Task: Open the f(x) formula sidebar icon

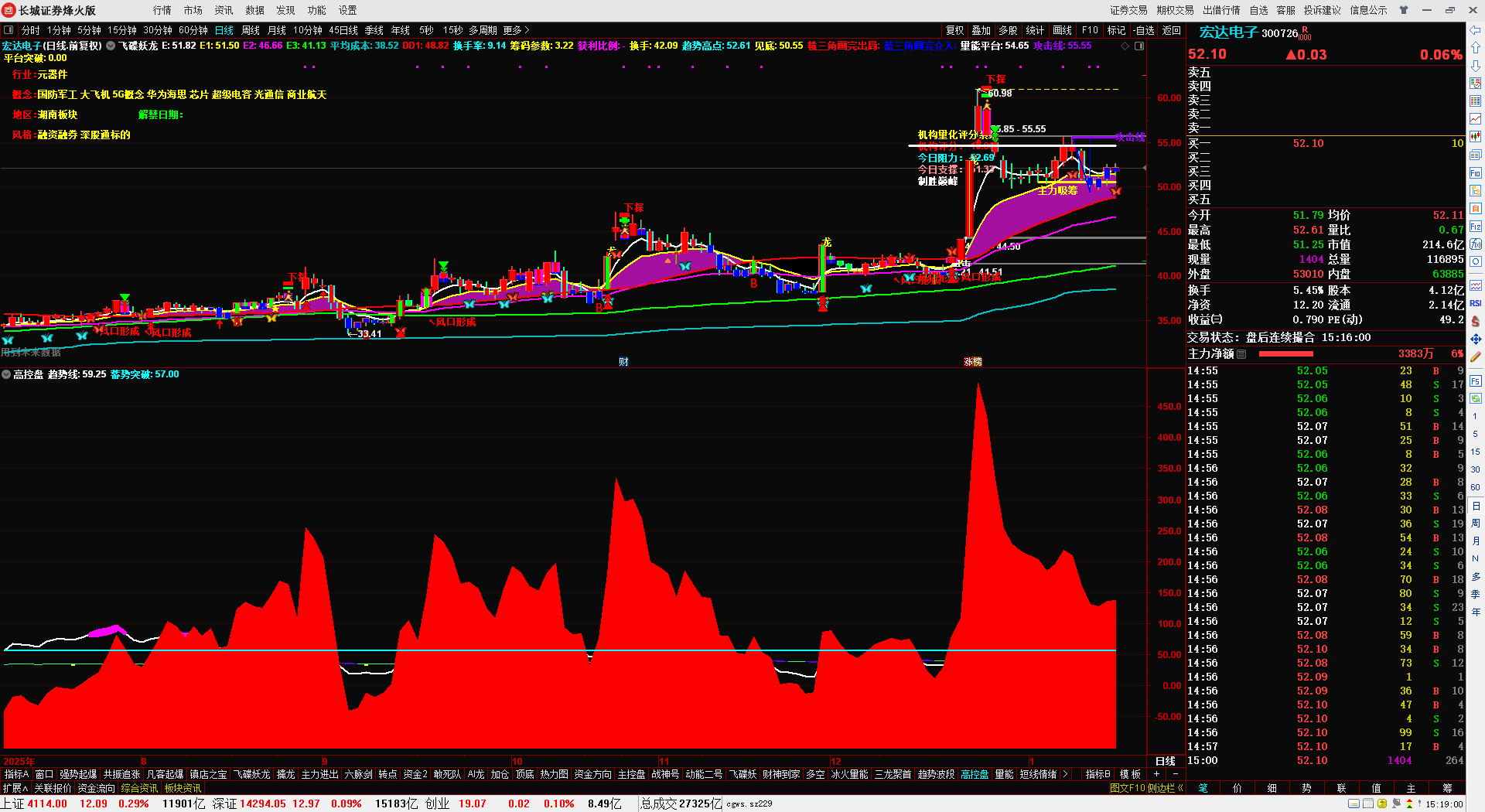Action: pyautogui.click(x=1476, y=244)
